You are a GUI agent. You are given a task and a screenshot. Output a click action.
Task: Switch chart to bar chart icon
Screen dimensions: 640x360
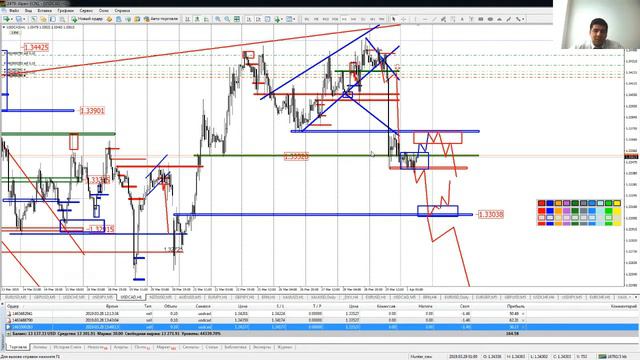187,19
